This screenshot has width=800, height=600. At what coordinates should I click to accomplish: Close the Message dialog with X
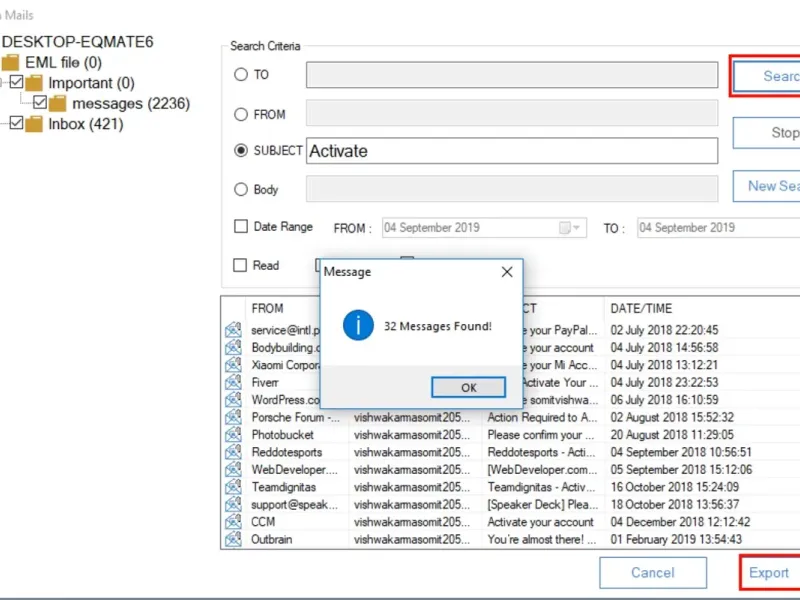[x=507, y=272]
